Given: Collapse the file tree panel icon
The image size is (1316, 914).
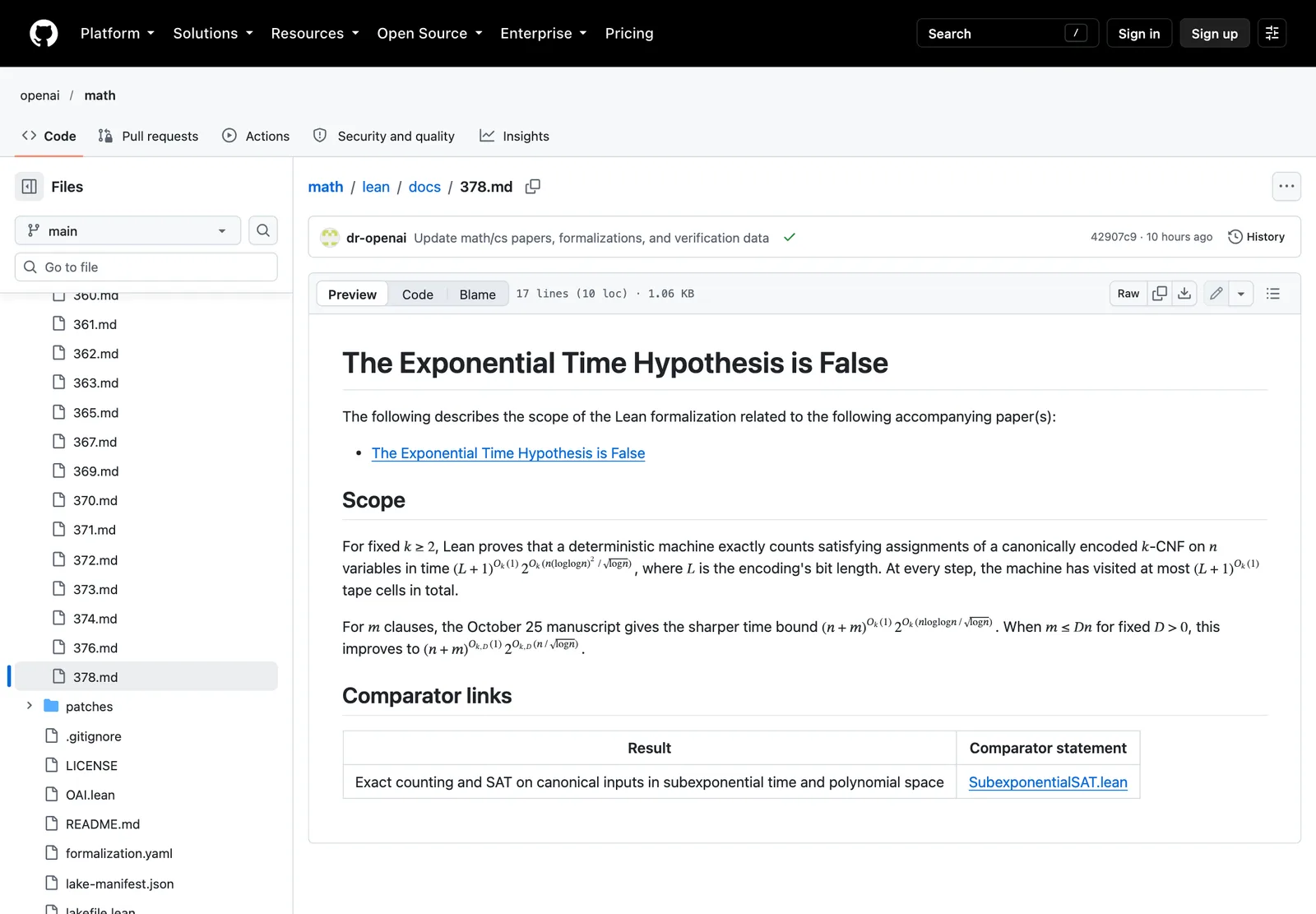Looking at the screenshot, I should [x=29, y=187].
